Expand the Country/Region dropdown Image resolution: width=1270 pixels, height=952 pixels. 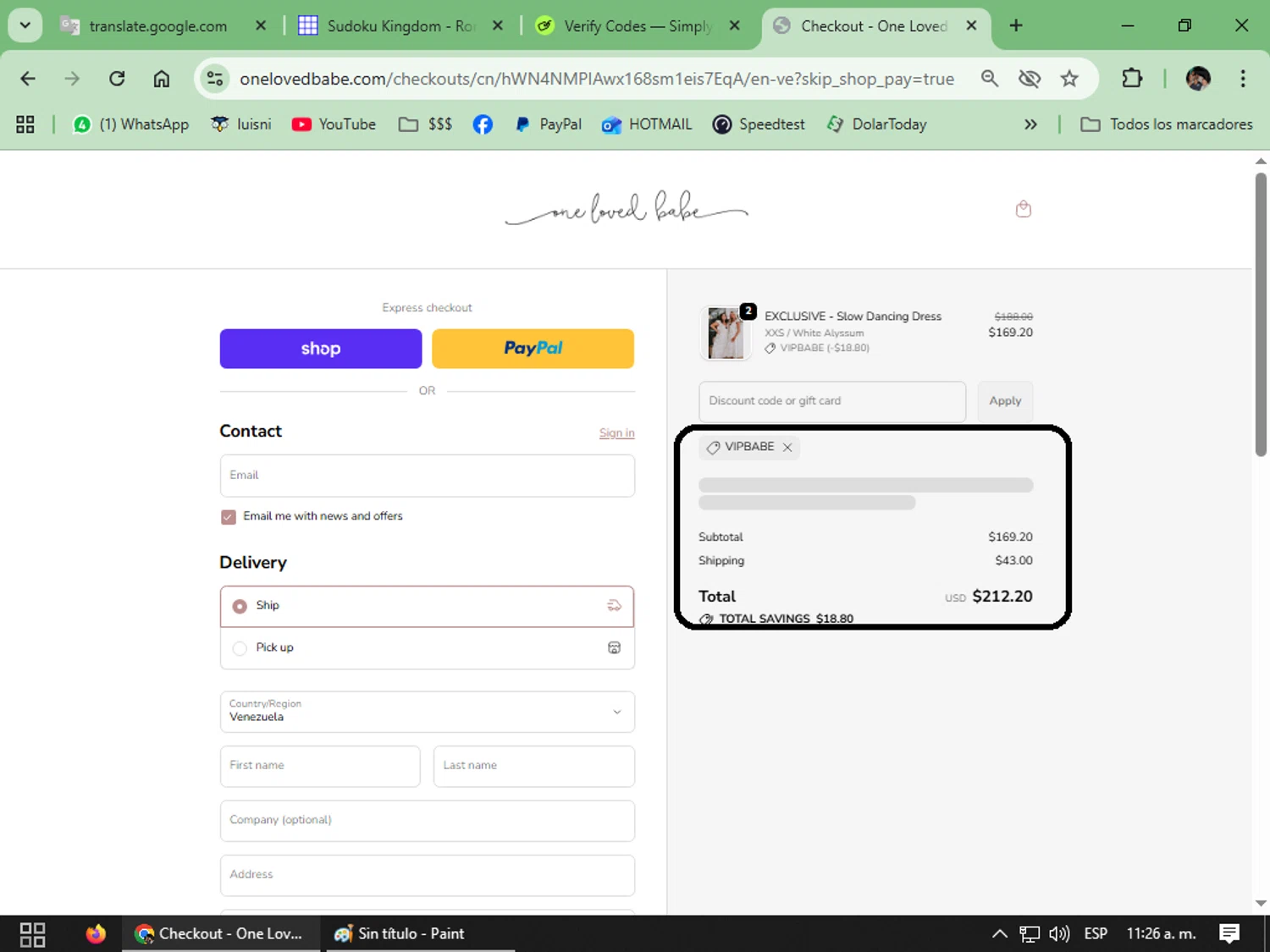pos(428,712)
